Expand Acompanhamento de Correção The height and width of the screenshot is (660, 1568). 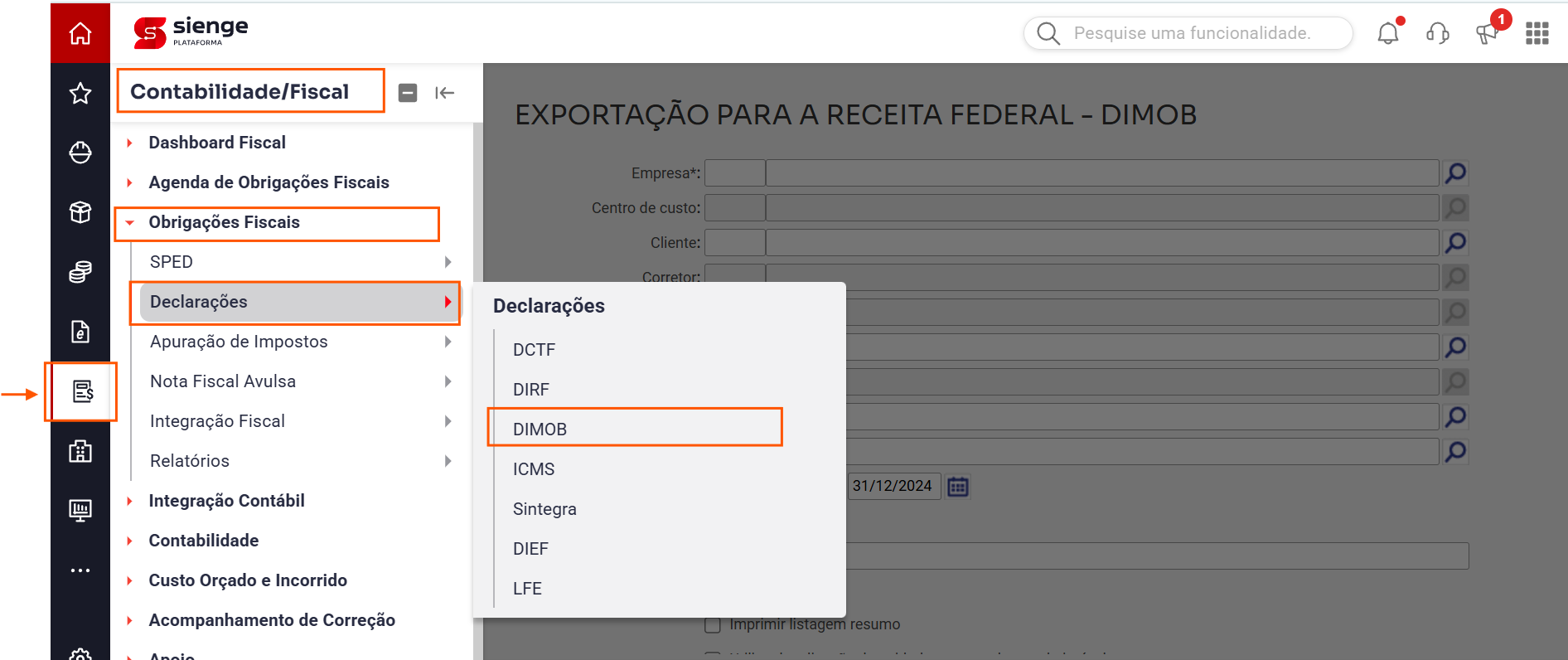(272, 620)
